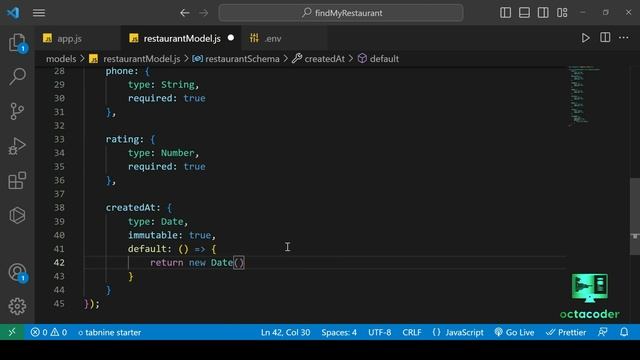
Task: Run the code with the play icon
Action: coord(585,38)
